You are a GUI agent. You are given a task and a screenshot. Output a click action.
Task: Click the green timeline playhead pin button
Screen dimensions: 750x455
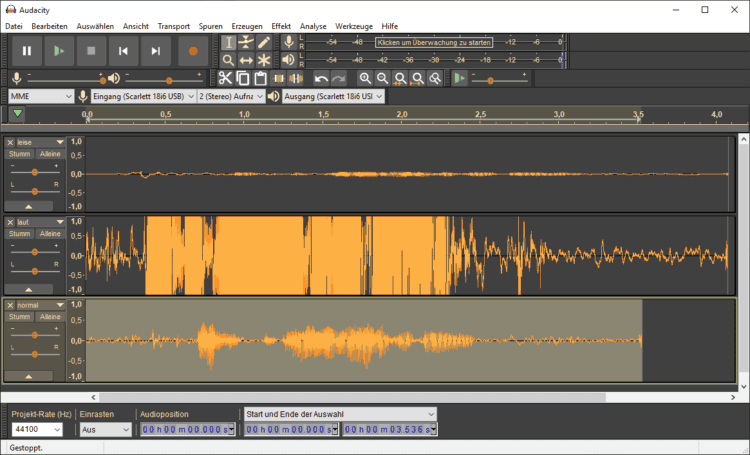18,114
